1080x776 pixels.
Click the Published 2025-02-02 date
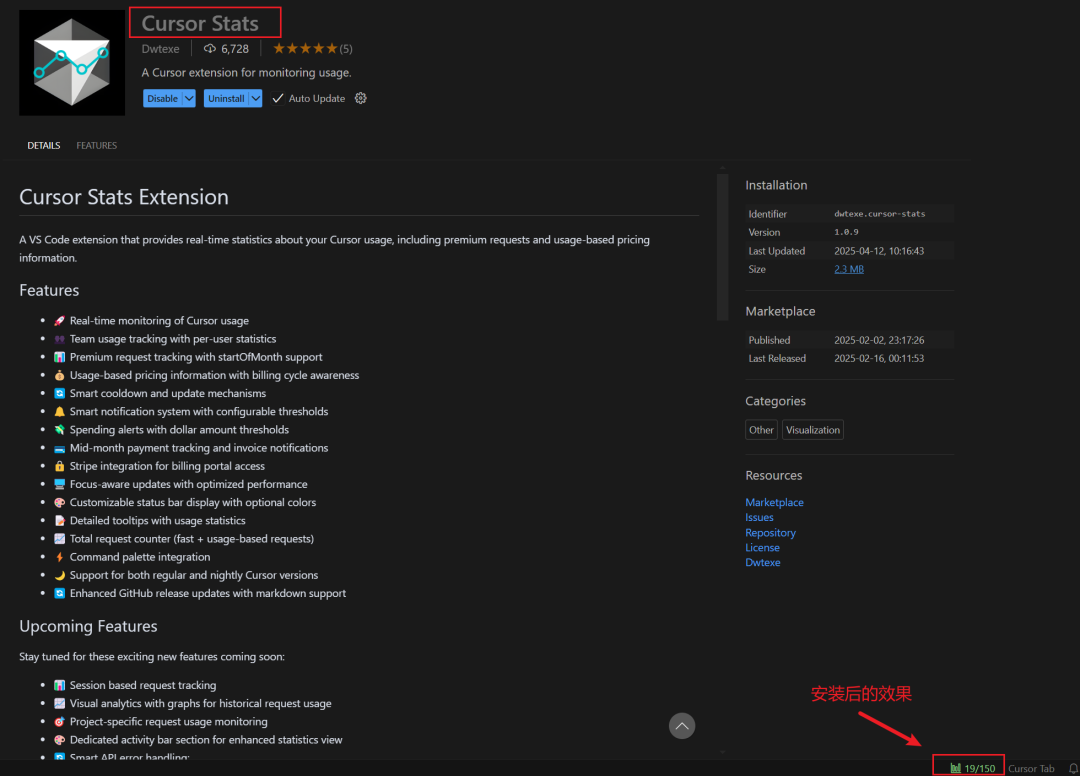click(x=879, y=340)
